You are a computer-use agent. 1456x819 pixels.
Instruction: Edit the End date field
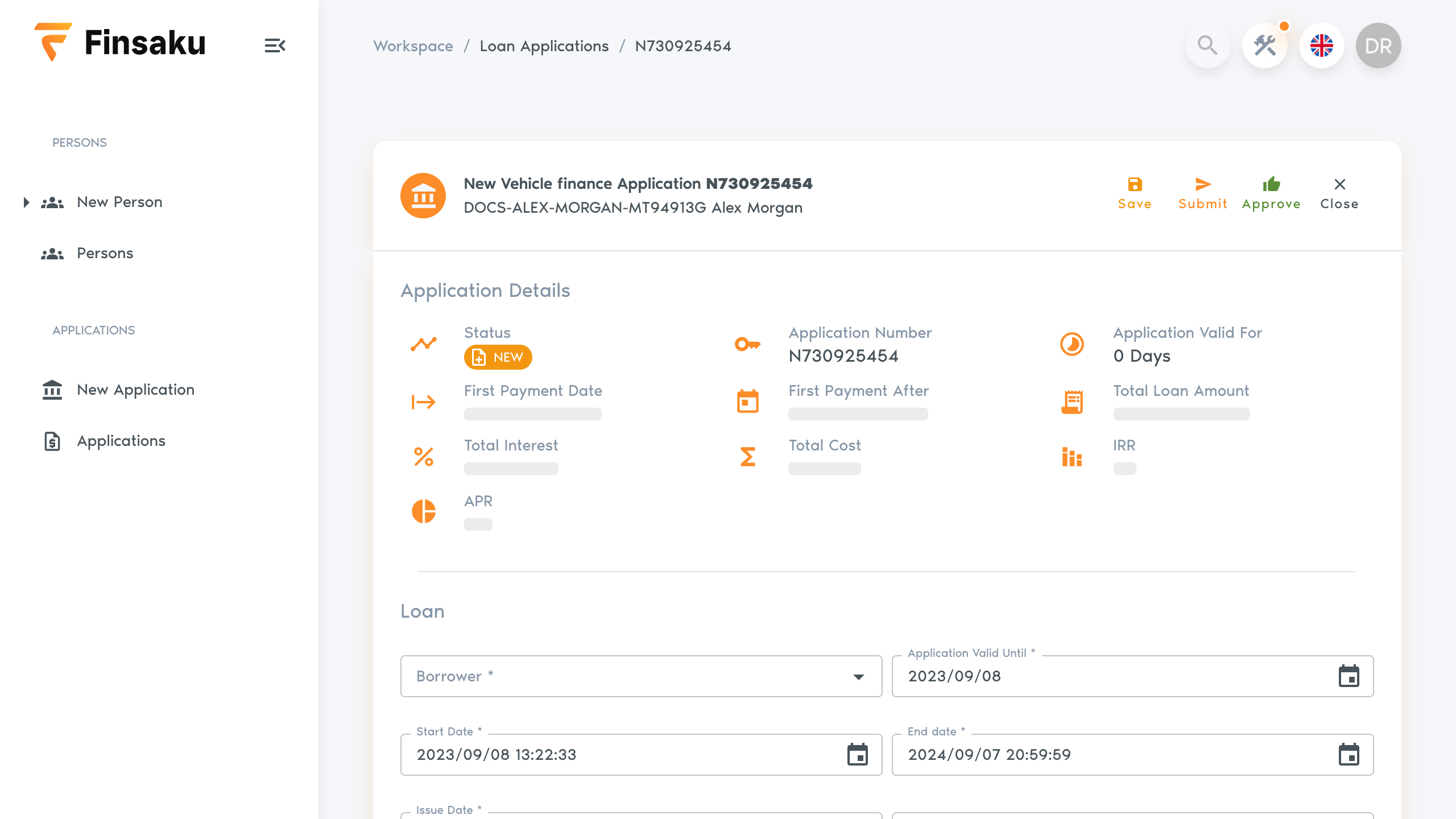tap(1132, 755)
